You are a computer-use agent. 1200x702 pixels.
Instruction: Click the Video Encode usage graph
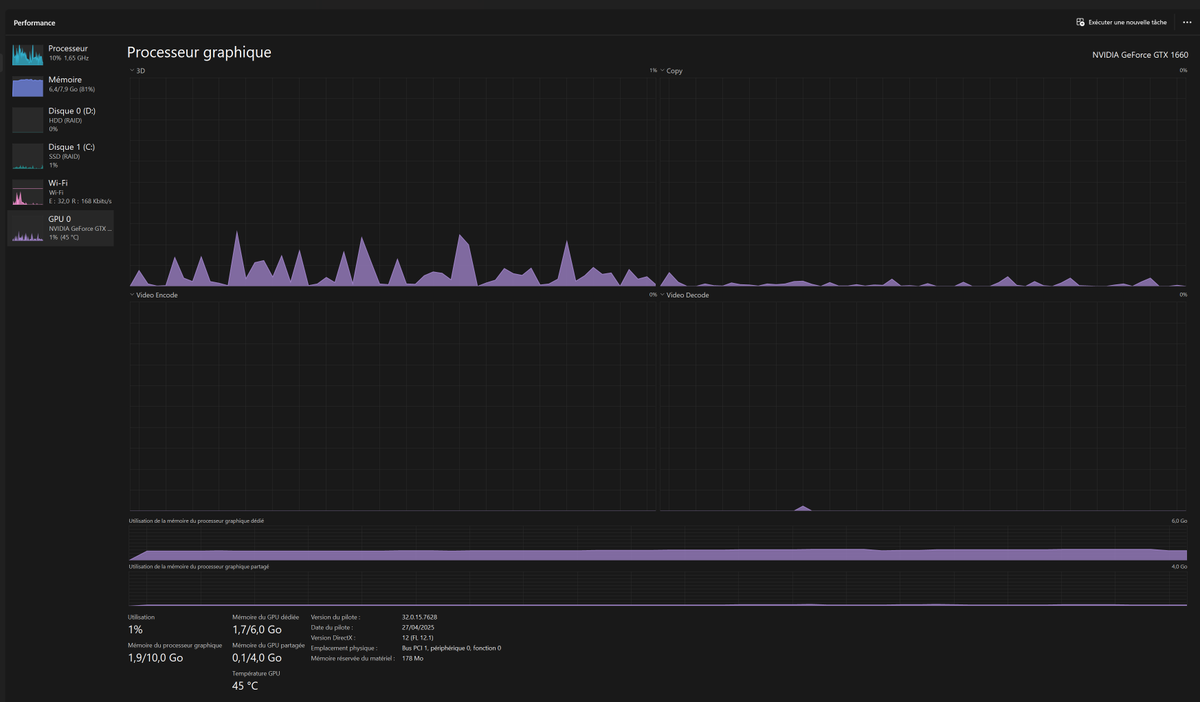[393, 406]
